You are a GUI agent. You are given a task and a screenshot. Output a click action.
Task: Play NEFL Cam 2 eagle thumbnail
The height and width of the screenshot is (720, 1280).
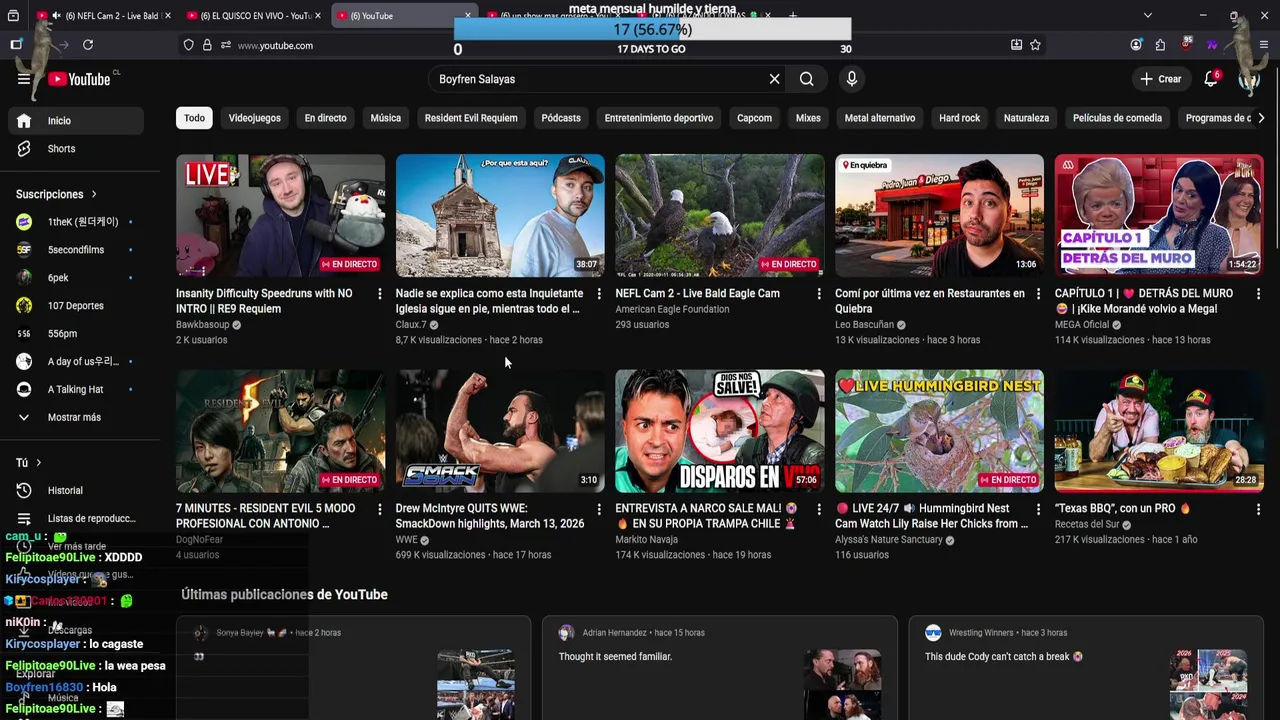point(720,216)
